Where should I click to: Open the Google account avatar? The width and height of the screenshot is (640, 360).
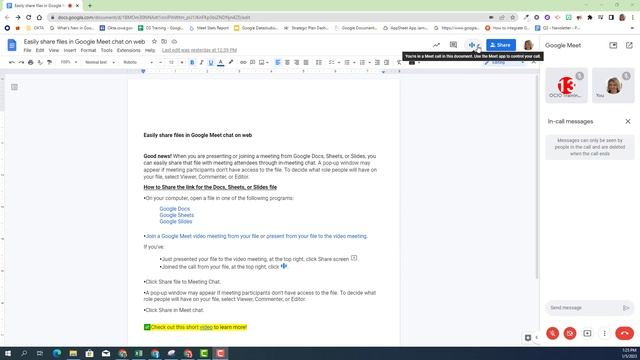click(529, 45)
